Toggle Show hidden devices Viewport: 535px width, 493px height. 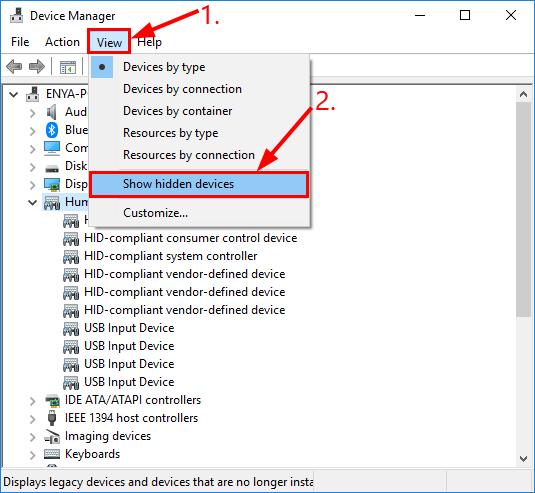coord(199,184)
